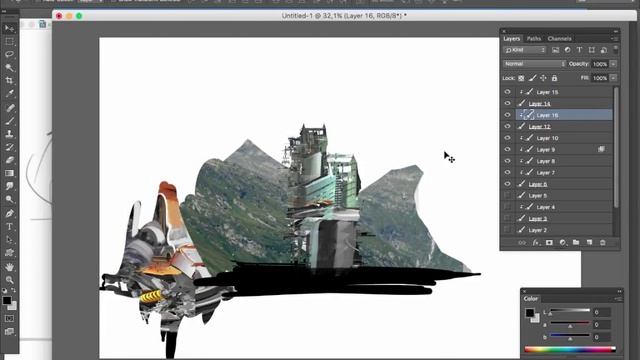Select the Pen tool

[x=9, y=213]
